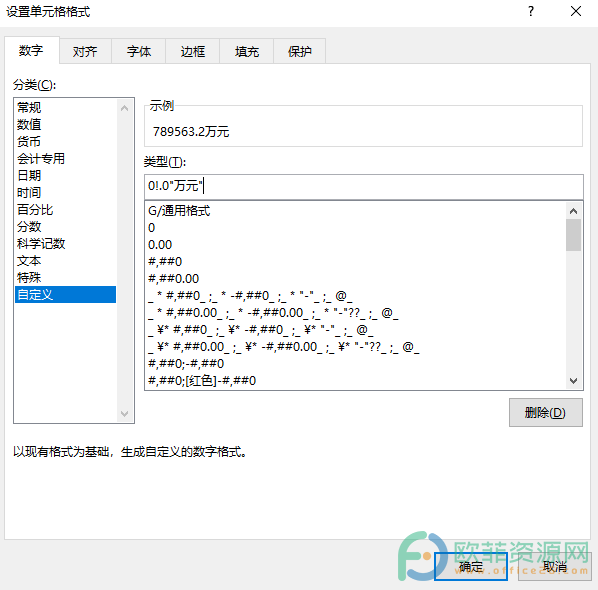Select 日期 category
598x590 pixels.
(x=66, y=175)
